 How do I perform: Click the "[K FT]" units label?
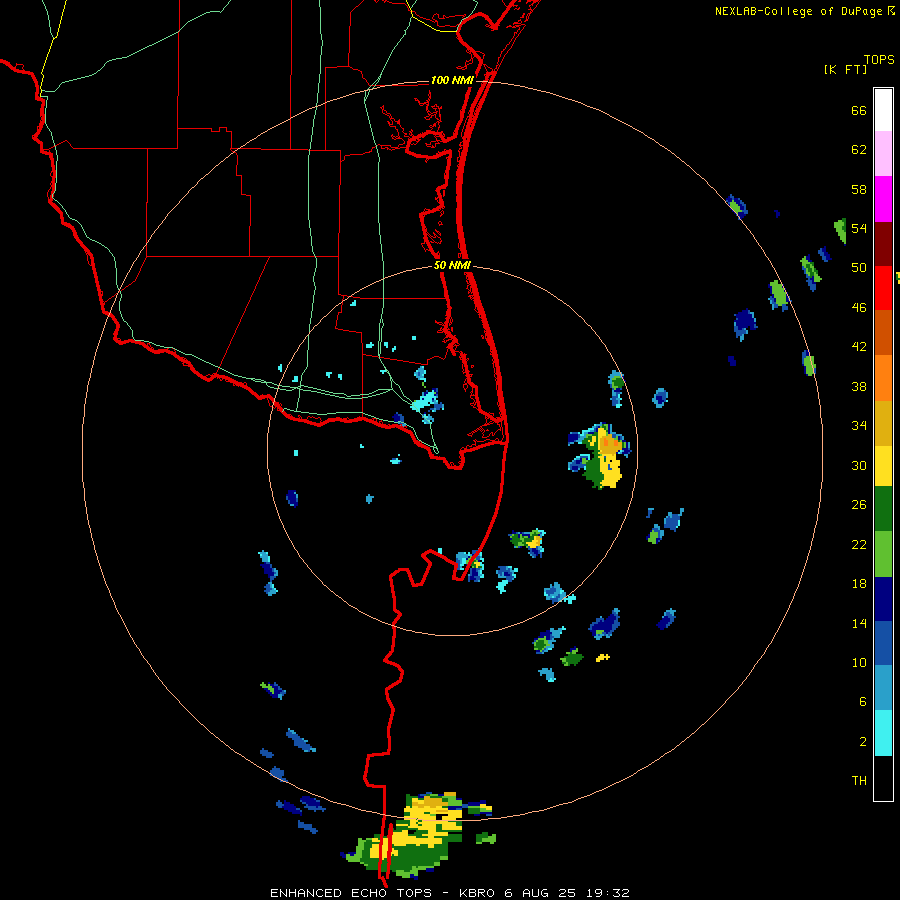(845, 69)
